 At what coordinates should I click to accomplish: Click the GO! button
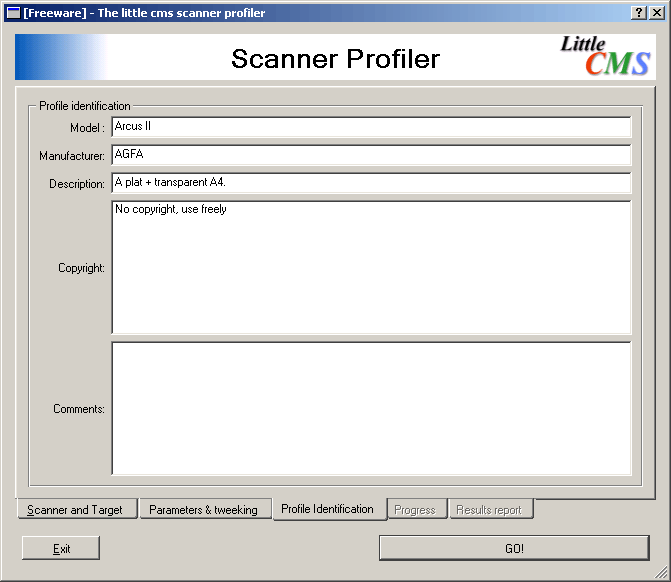pos(514,548)
